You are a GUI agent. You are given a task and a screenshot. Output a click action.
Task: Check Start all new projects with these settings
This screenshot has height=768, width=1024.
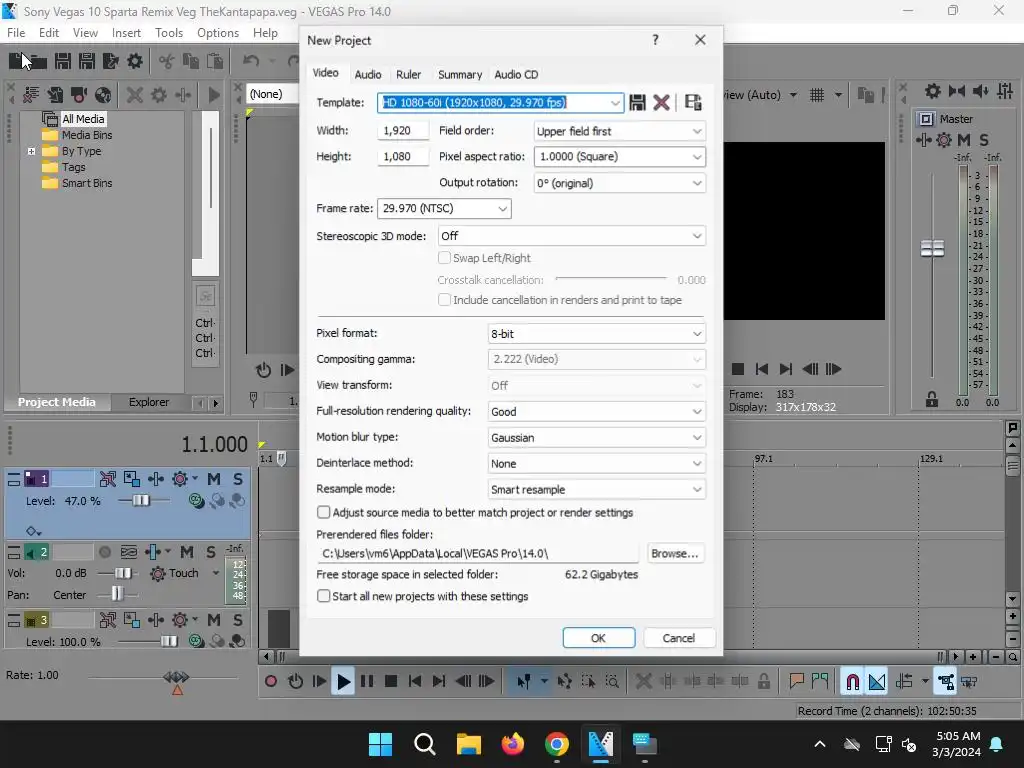(x=323, y=596)
